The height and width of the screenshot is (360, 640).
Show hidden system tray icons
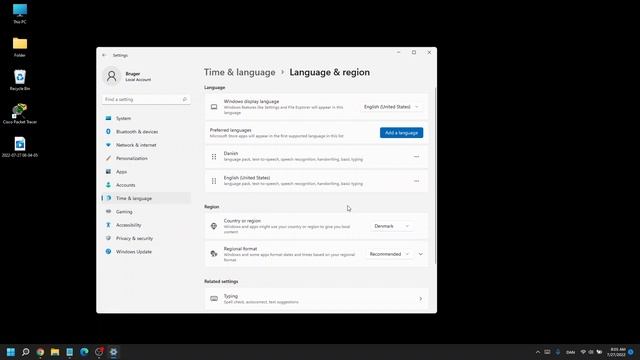[x=538, y=352]
